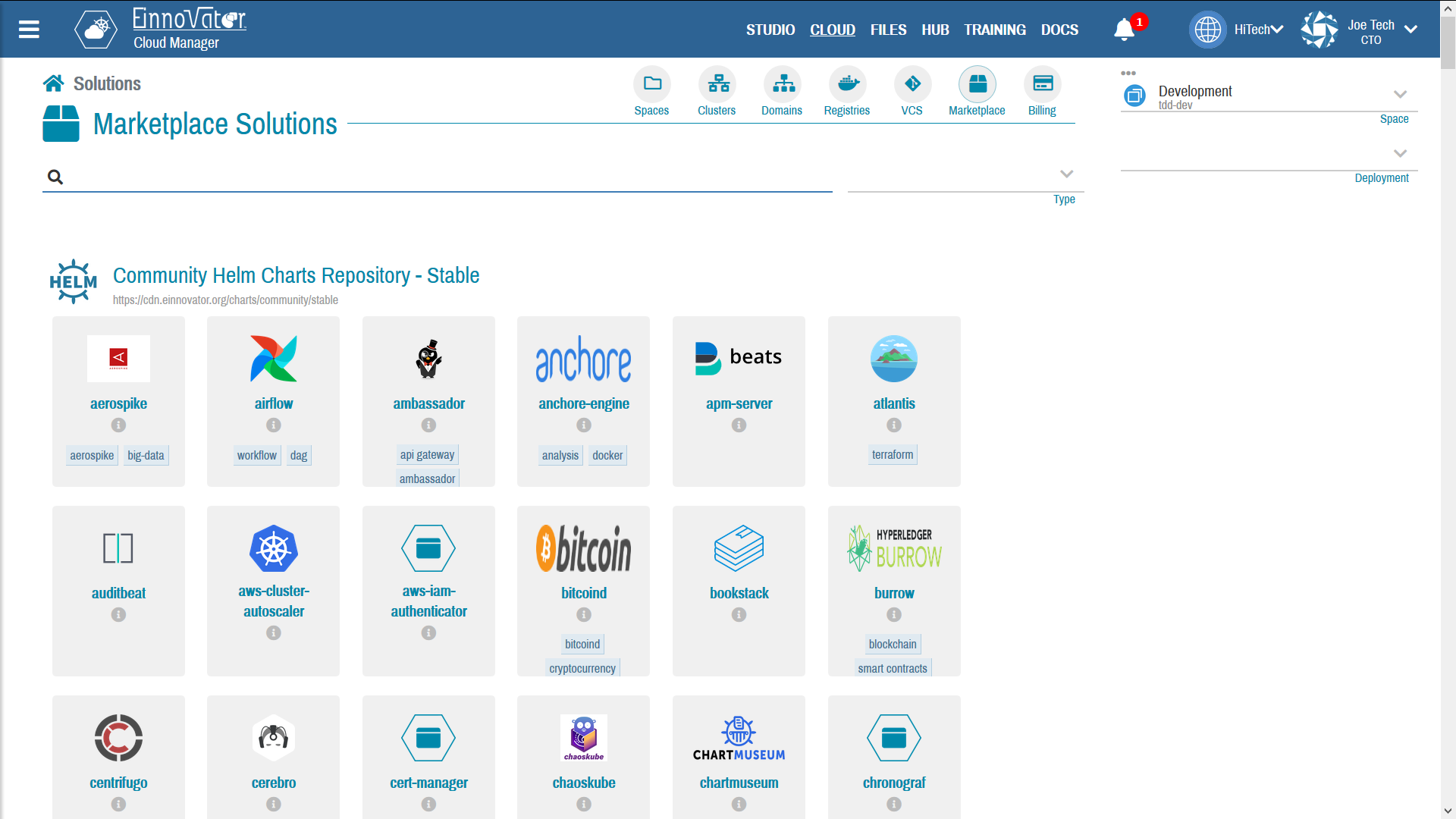The width and height of the screenshot is (1456, 819).
Task: Expand the Development space dropdown
Action: pos(1401,95)
